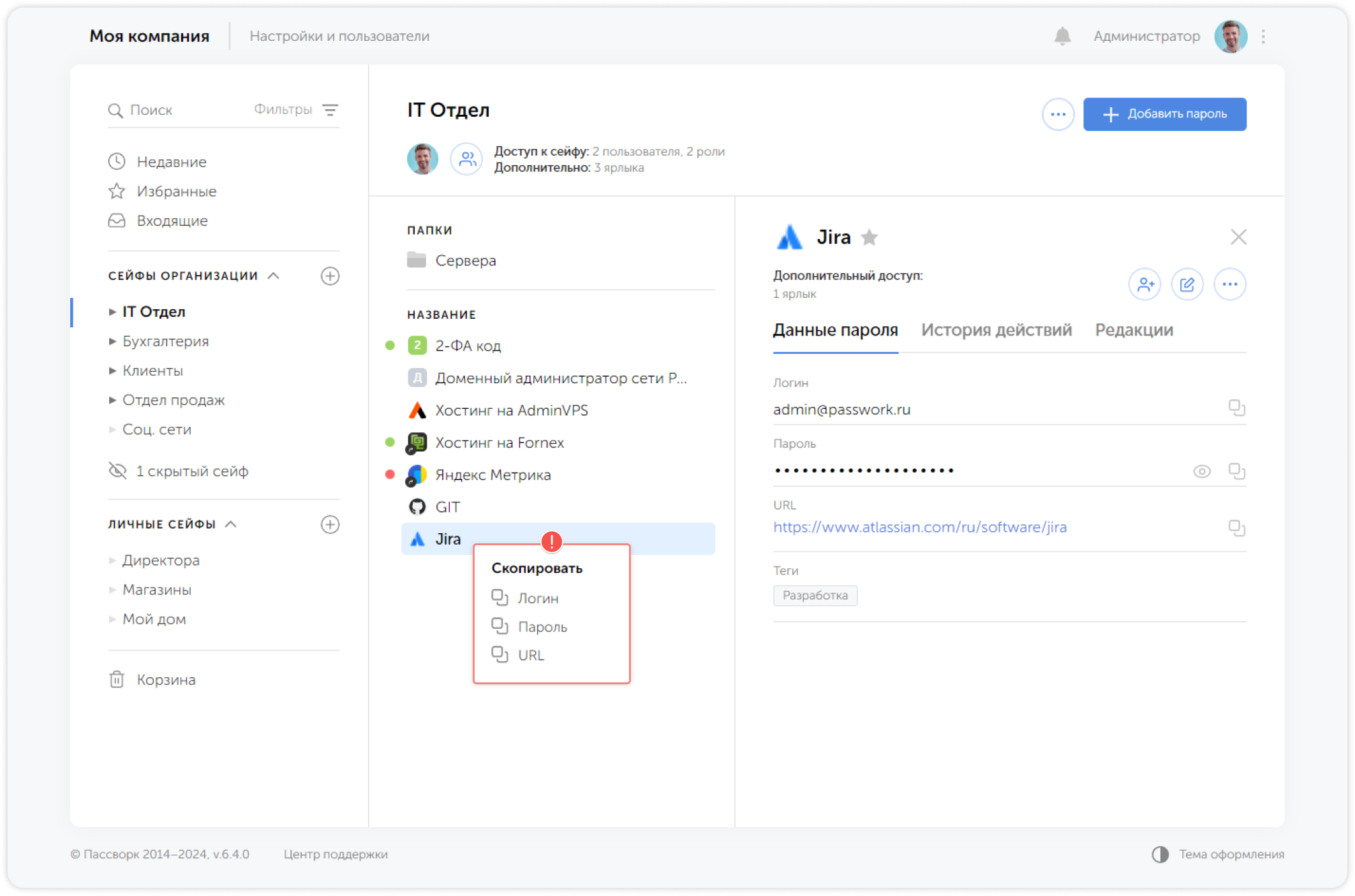
Task: Collapse the Личные сейфы section
Action: [232, 524]
